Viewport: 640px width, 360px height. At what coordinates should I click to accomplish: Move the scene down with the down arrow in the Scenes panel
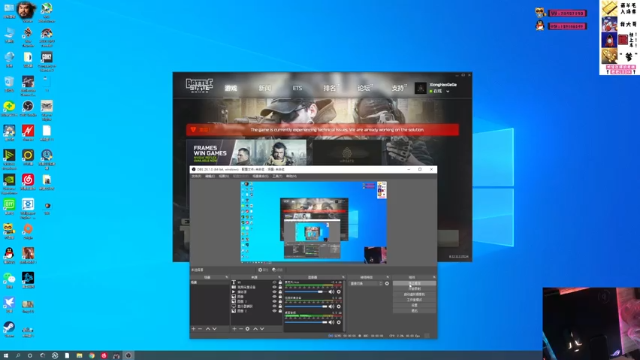tap(214, 329)
